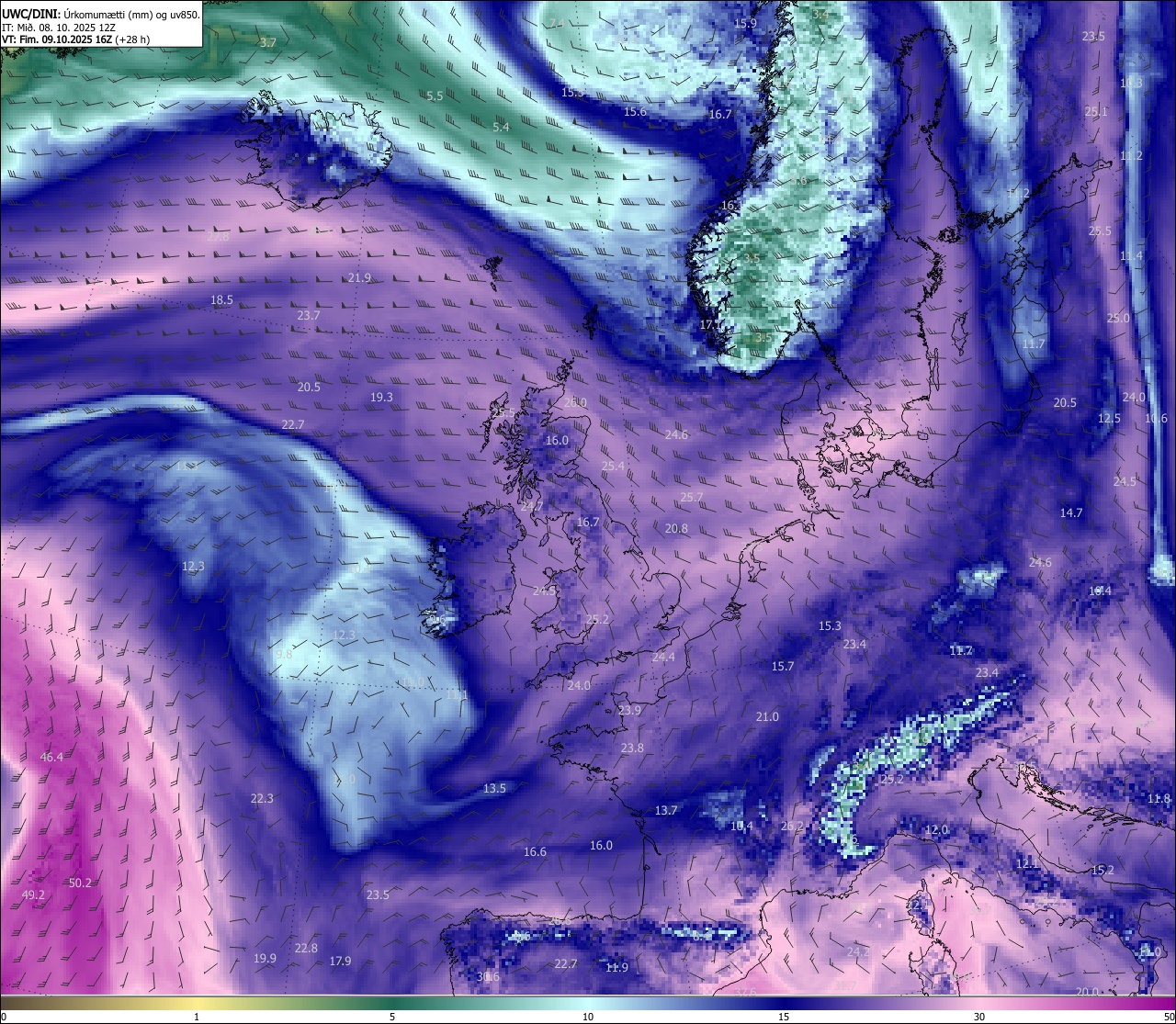
Task: Click the 11.8 value label
Action: tap(1159, 799)
